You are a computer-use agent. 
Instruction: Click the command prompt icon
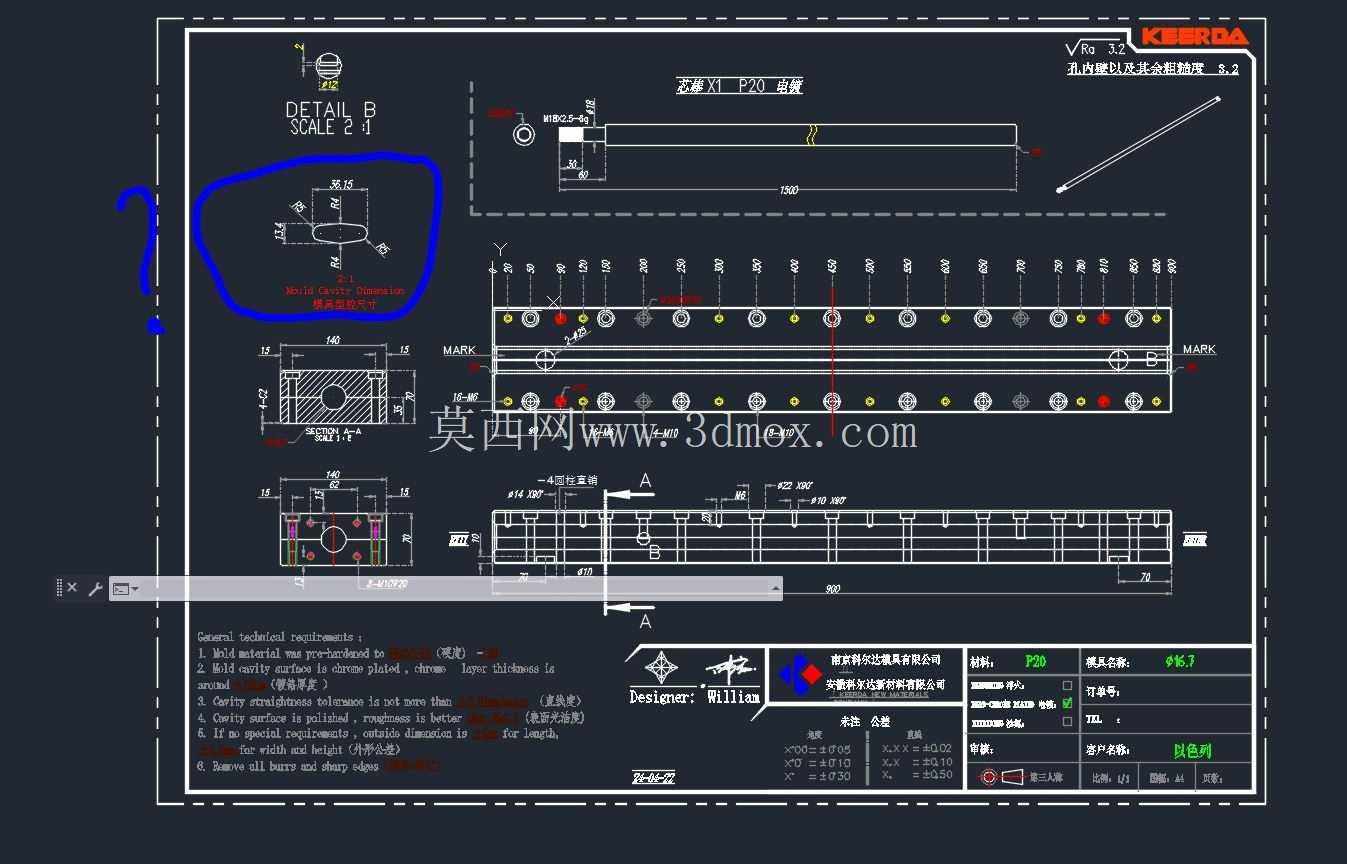coord(120,589)
